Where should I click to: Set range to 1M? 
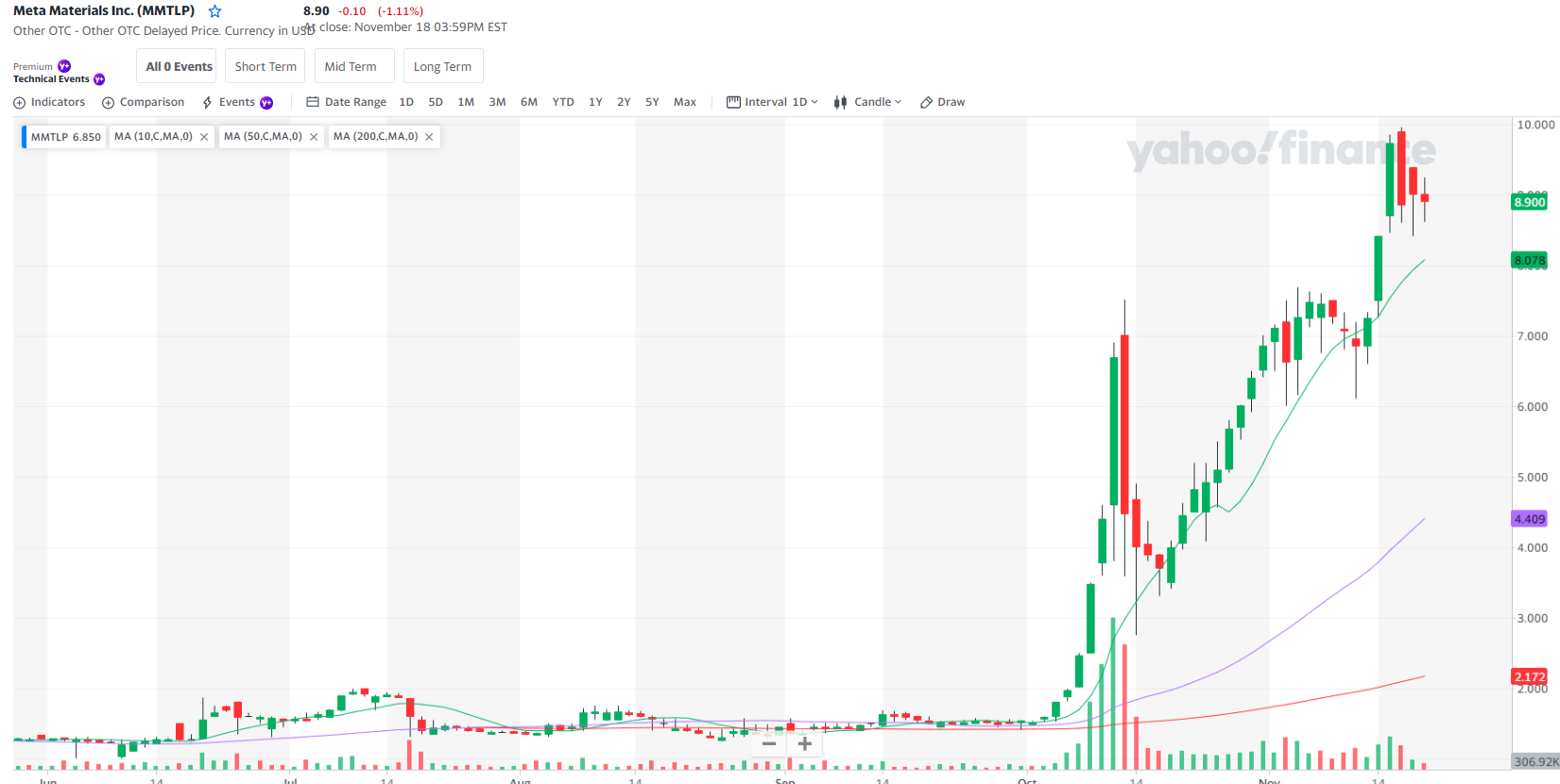[466, 102]
